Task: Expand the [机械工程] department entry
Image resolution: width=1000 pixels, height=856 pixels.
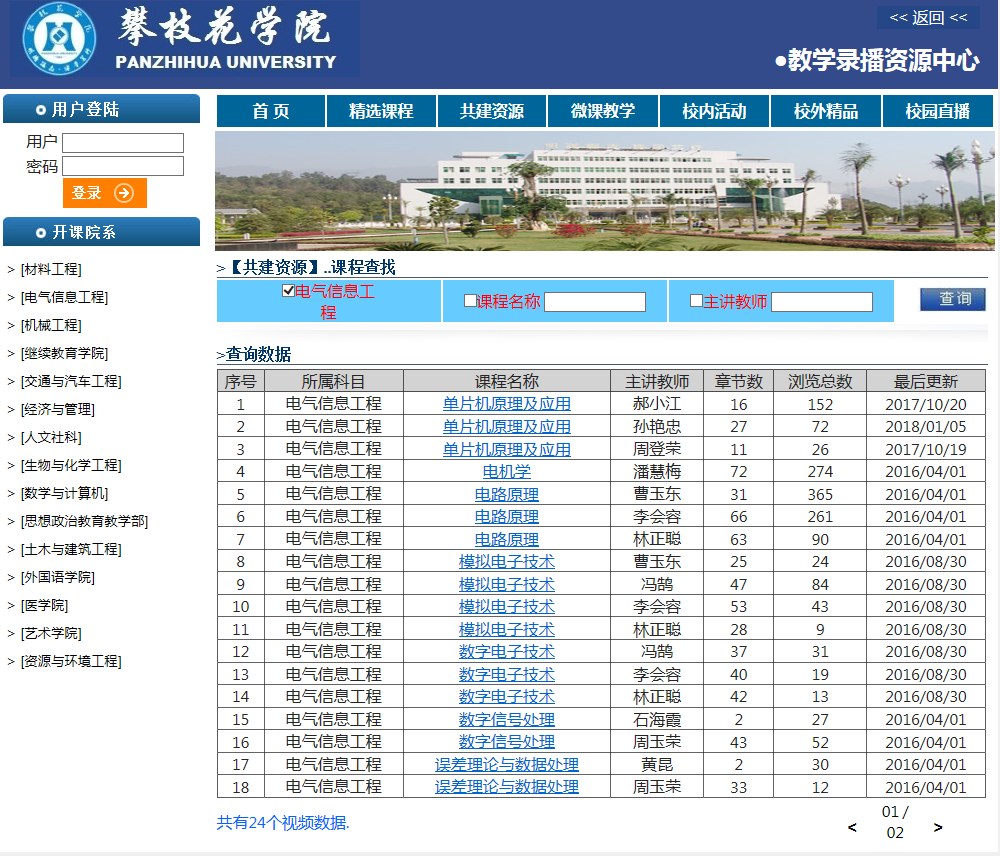Action: (51, 325)
